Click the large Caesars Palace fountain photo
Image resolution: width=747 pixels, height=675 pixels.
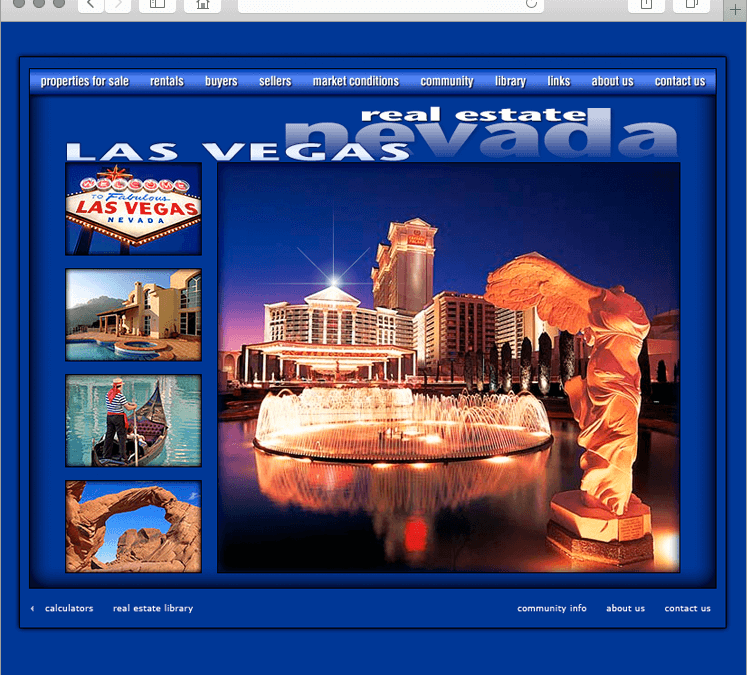coord(449,367)
